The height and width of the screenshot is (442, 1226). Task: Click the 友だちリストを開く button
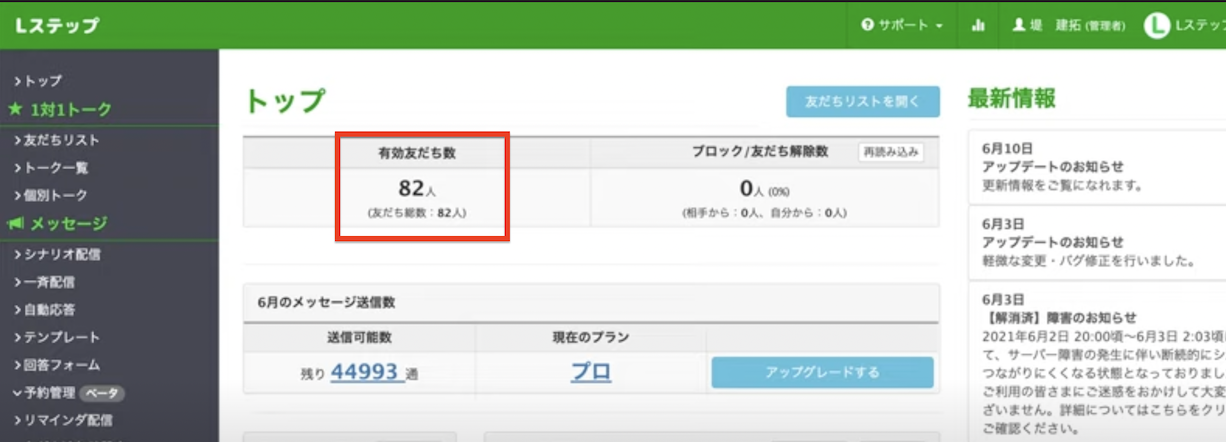point(863,102)
